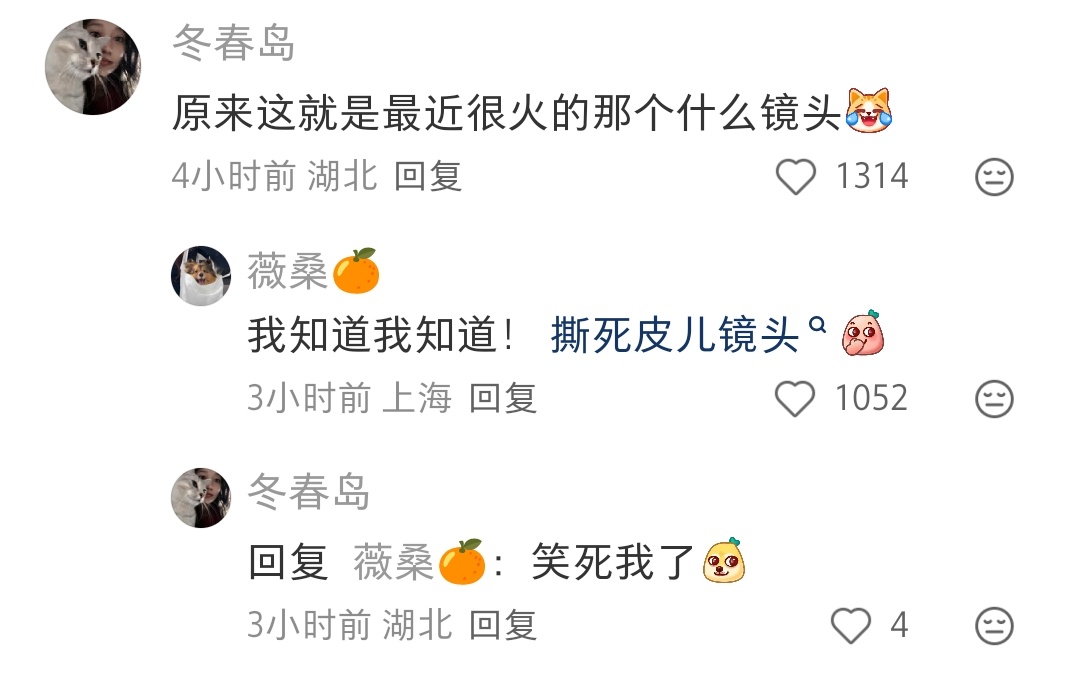Dislike the 笑死我了 reply
This screenshot has width=1080, height=682.
click(994, 626)
